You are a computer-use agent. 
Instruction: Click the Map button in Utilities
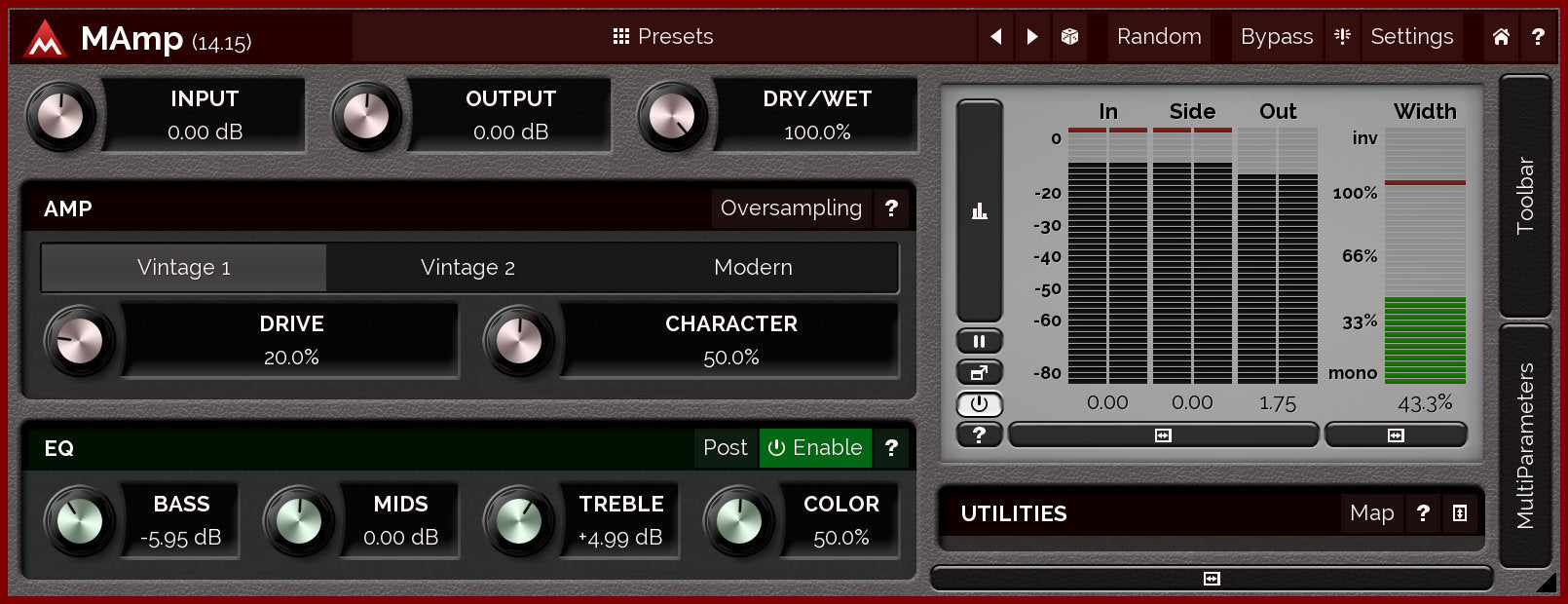click(x=1371, y=513)
